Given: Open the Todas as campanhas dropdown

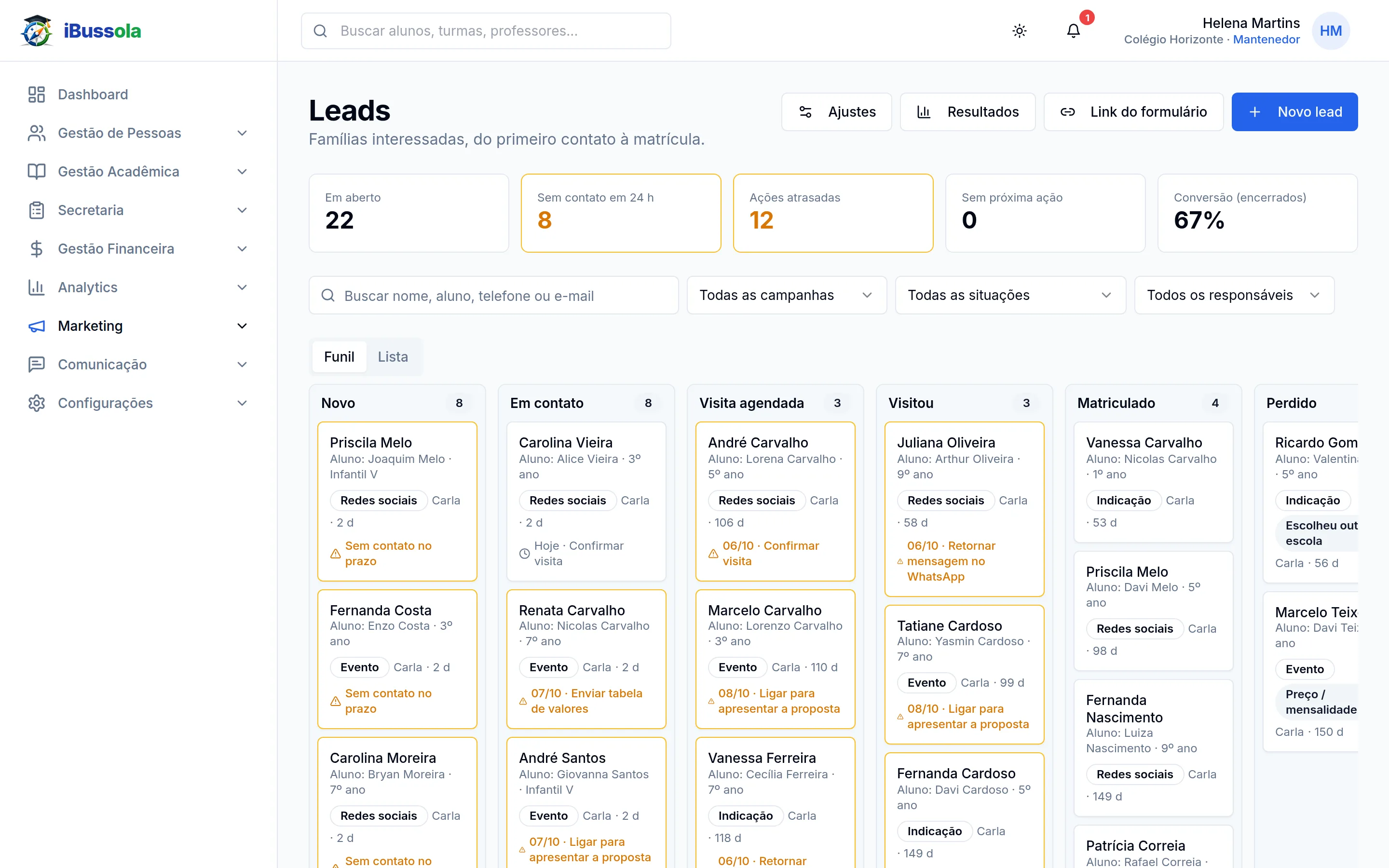Looking at the screenshot, I should (787, 295).
